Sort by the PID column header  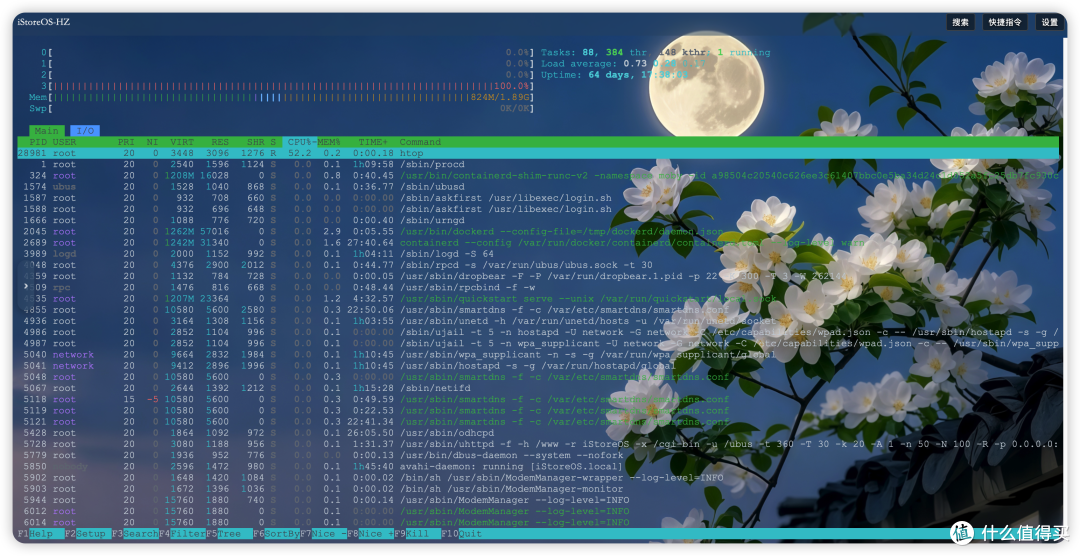pos(38,142)
